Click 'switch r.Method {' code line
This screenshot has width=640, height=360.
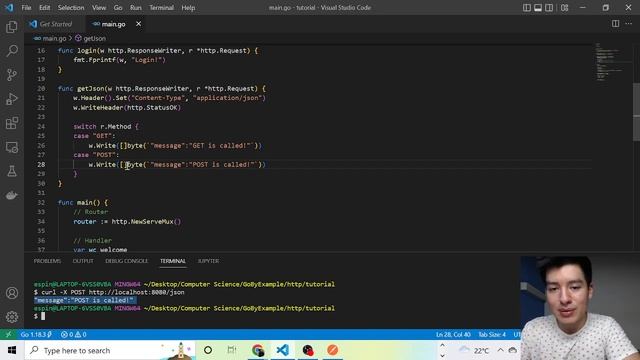pos(106,127)
